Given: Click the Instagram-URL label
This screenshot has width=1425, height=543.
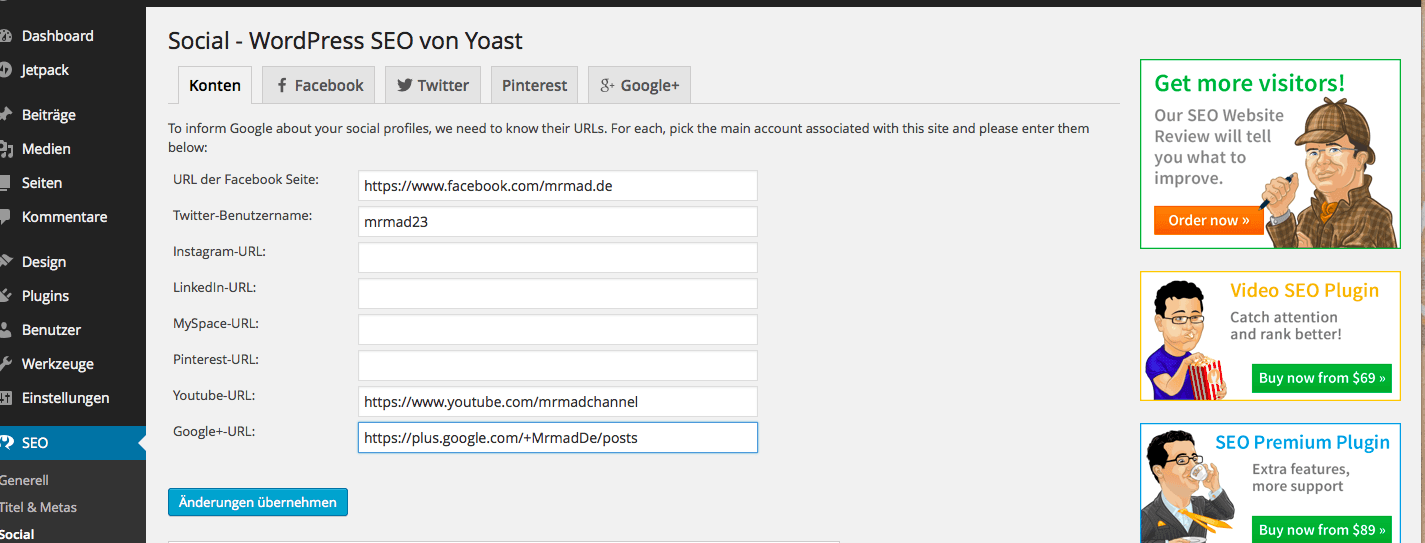Looking at the screenshot, I should [219, 251].
